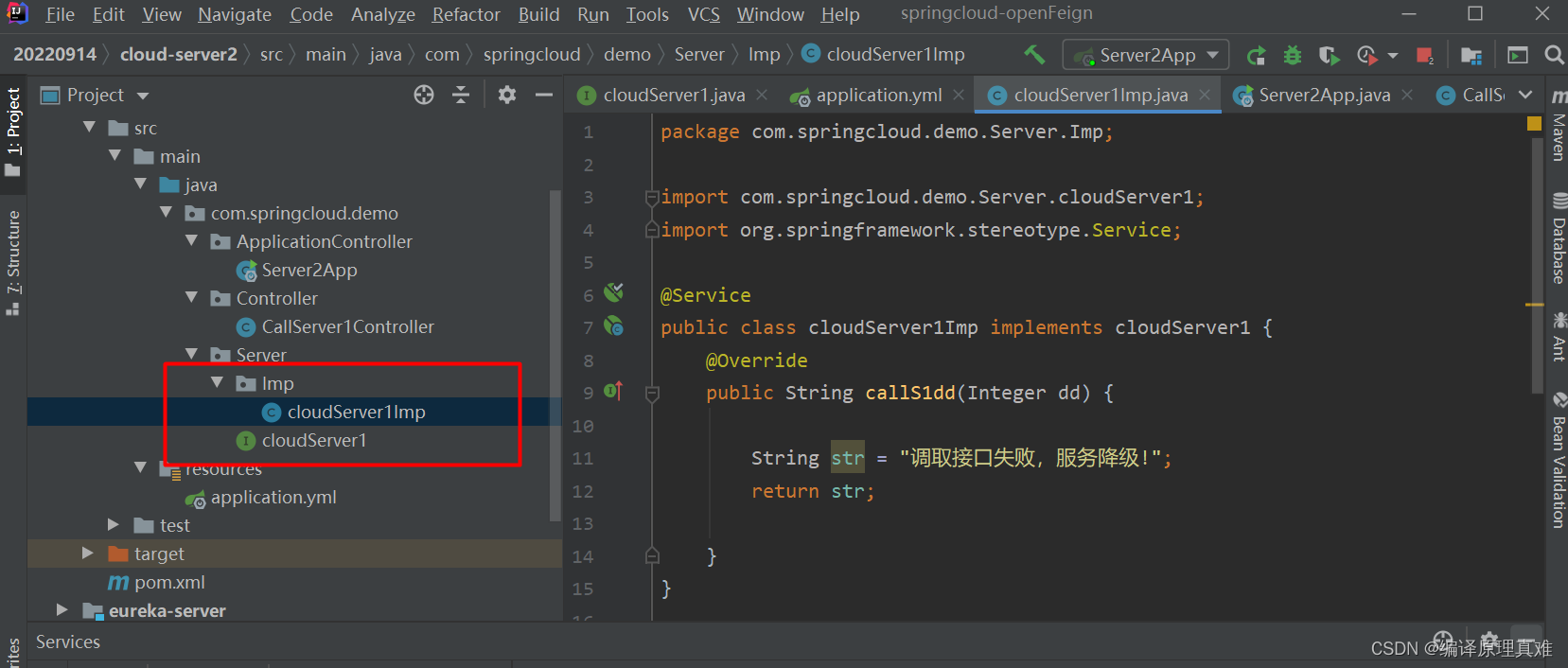The width and height of the screenshot is (1568, 668).
Task: Collapse the Imp package arrow
Action: [217, 382]
